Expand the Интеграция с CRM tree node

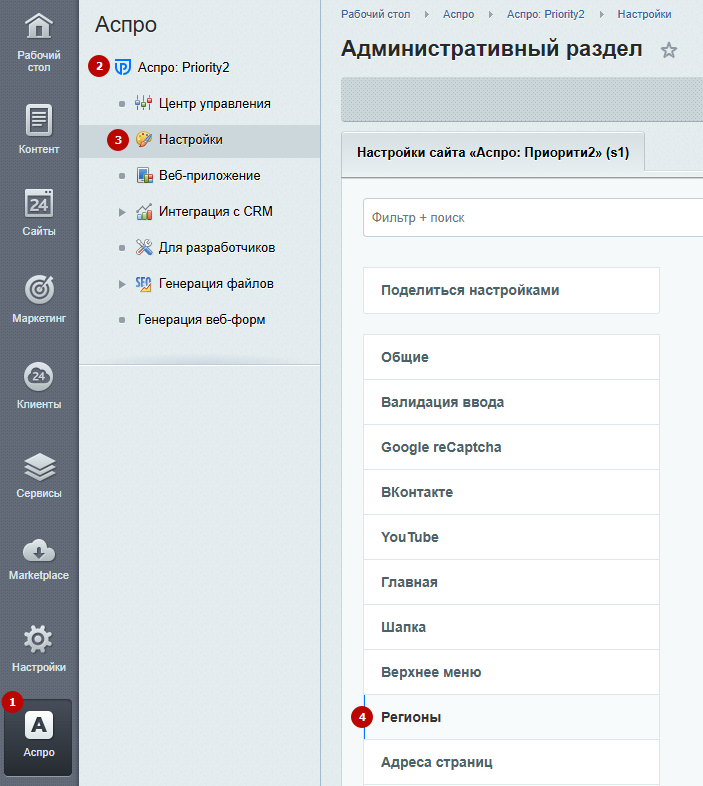(x=122, y=212)
